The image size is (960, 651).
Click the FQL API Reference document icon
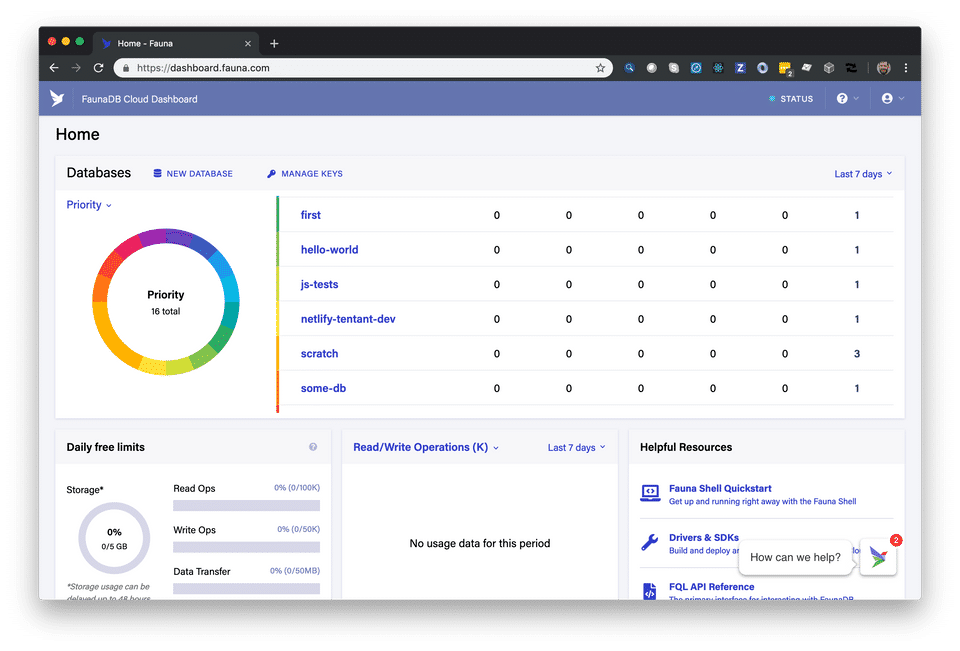click(650, 591)
